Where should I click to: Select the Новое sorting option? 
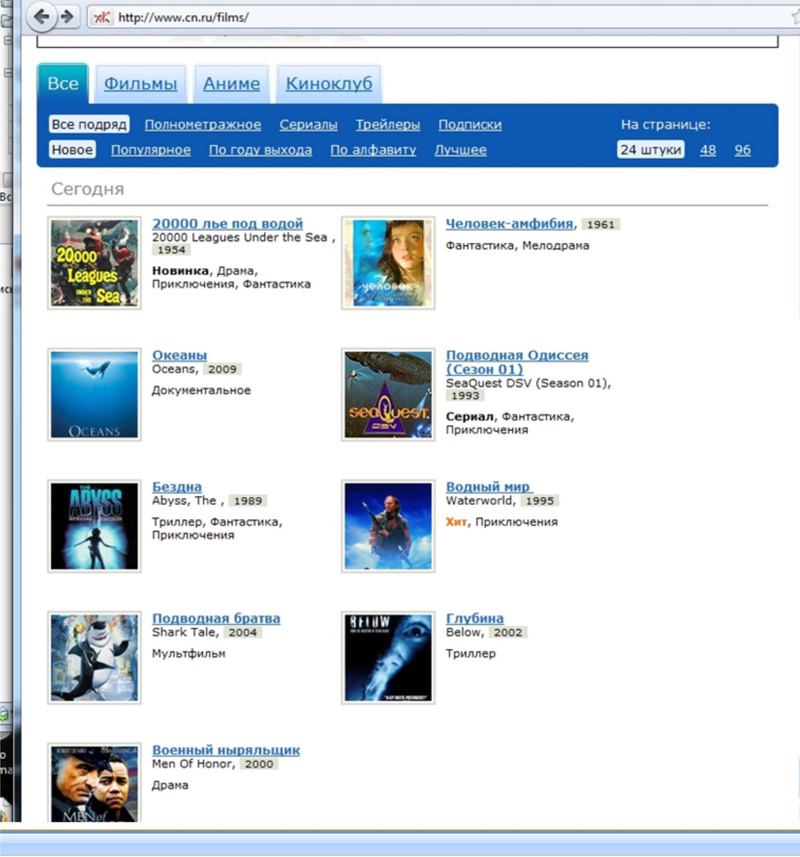pyautogui.click(x=72, y=149)
